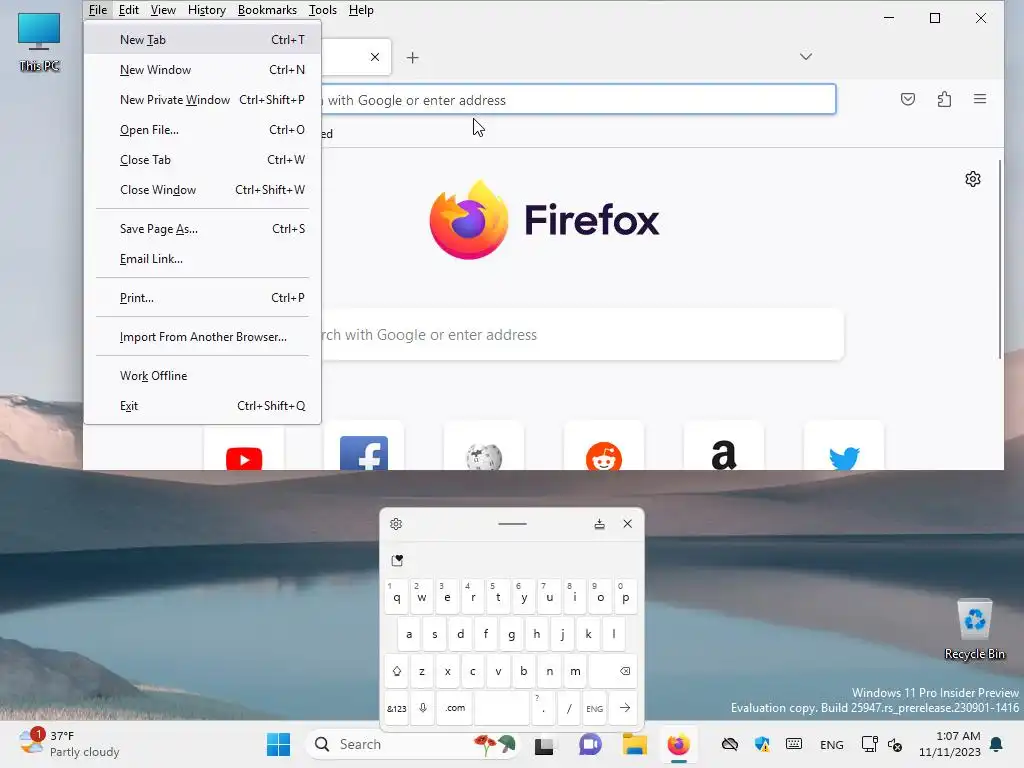
Task: Open the View menu
Action: (x=163, y=10)
